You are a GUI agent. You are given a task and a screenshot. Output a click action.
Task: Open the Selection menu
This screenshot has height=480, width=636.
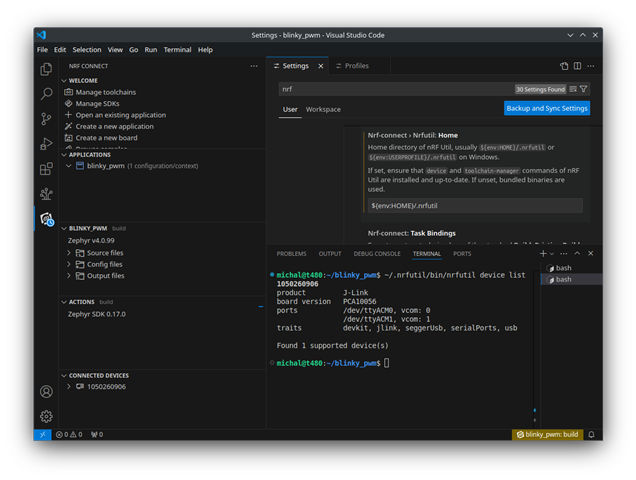[x=87, y=50]
